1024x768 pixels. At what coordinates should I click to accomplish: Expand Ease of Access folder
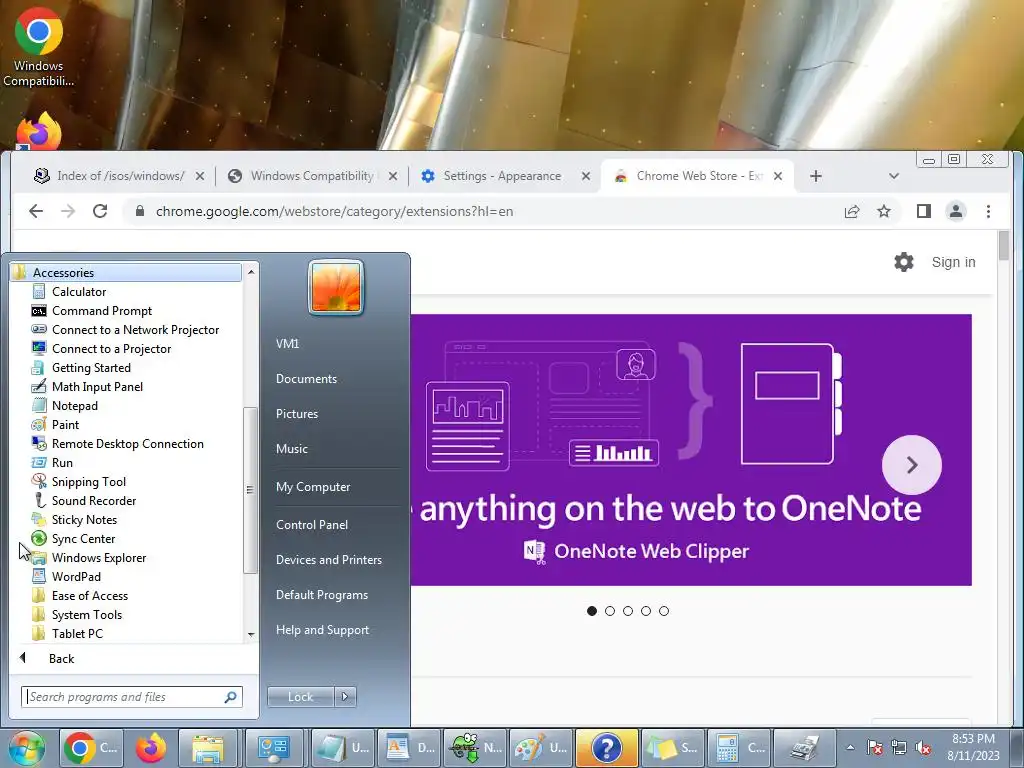tap(89, 595)
